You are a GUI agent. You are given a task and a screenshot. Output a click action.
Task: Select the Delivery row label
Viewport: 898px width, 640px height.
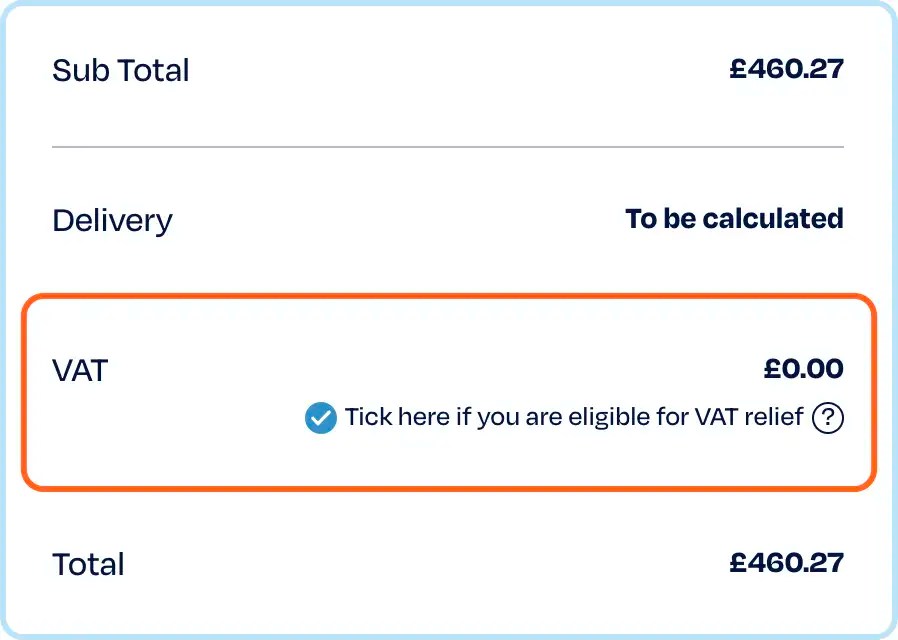tap(112, 220)
